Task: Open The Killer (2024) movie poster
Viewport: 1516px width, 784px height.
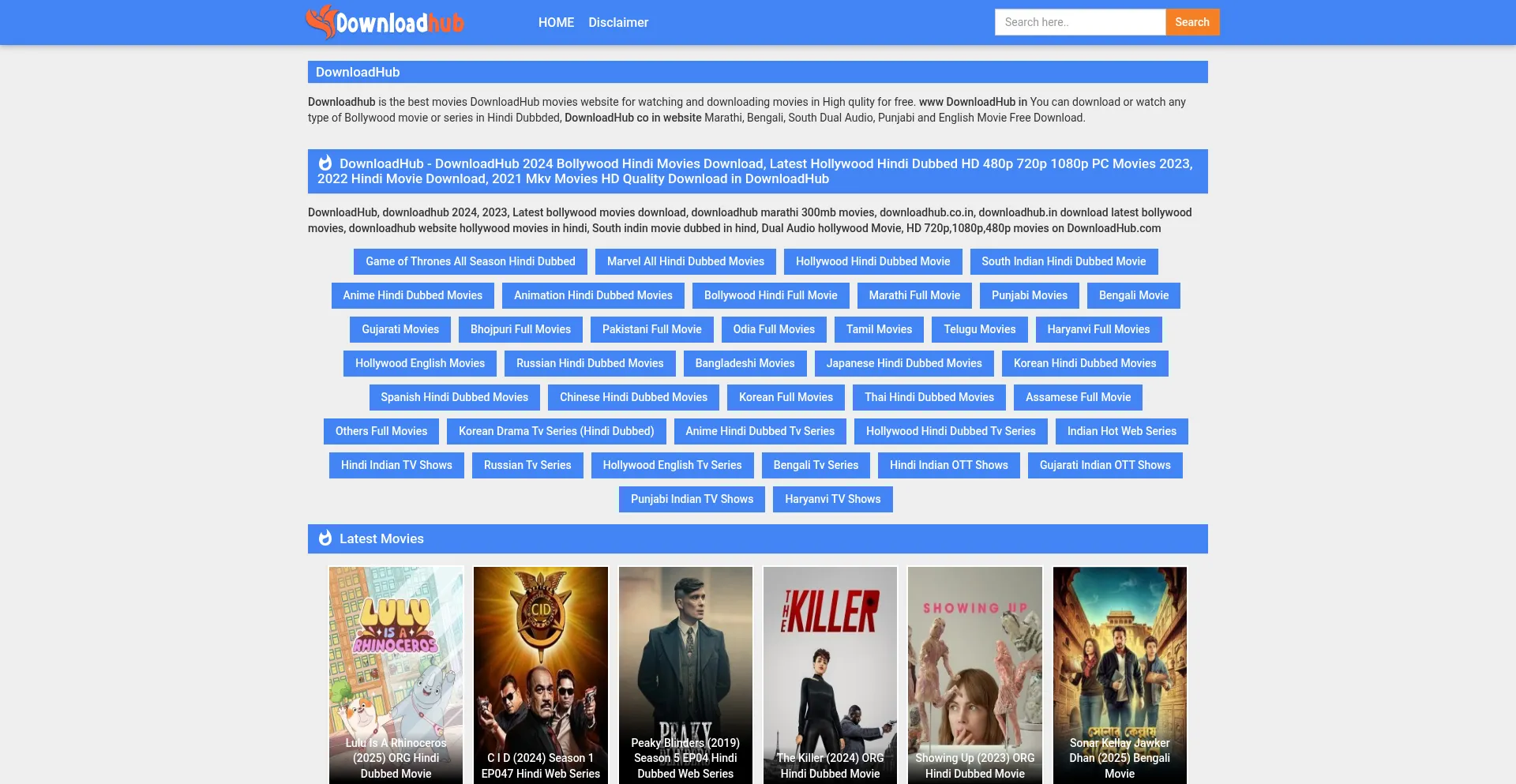Action: [830, 675]
